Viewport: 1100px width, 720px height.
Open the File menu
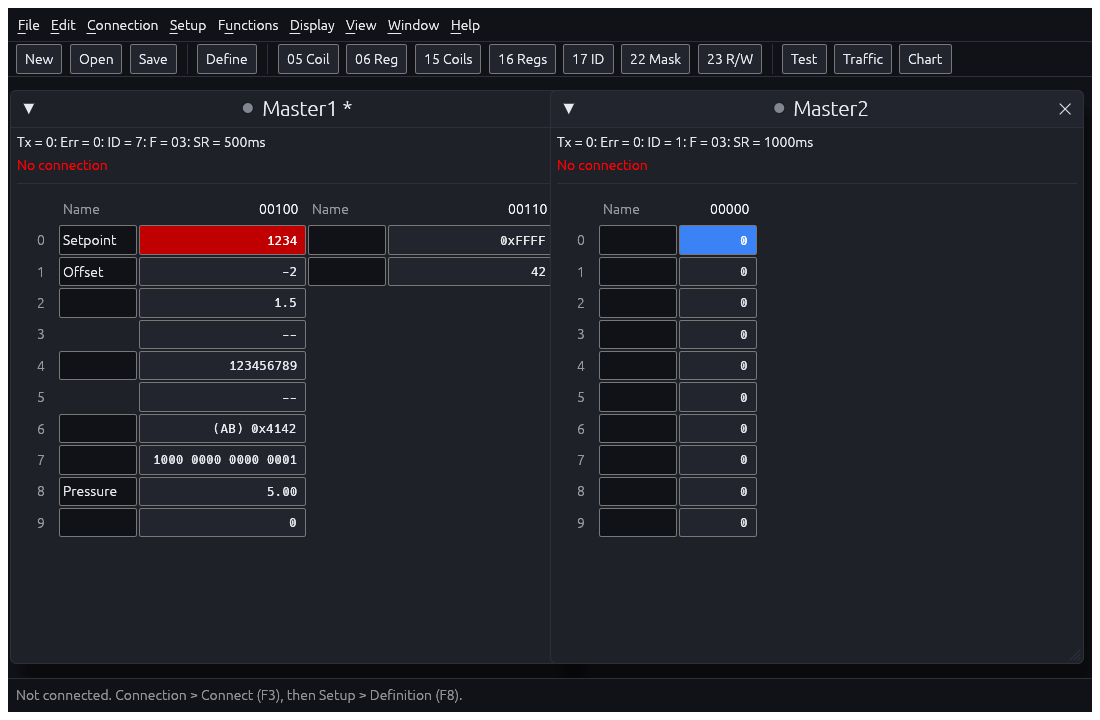tap(28, 25)
